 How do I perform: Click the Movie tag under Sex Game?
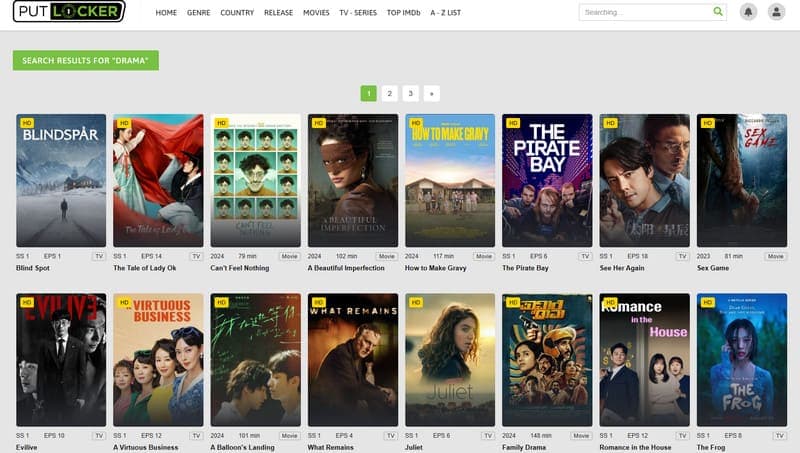pyautogui.click(x=776, y=256)
